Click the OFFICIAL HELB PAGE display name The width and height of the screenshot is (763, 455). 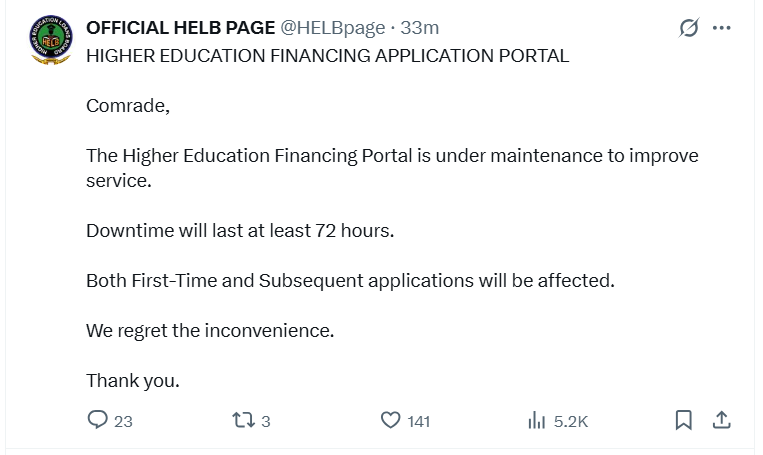click(x=180, y=28)
